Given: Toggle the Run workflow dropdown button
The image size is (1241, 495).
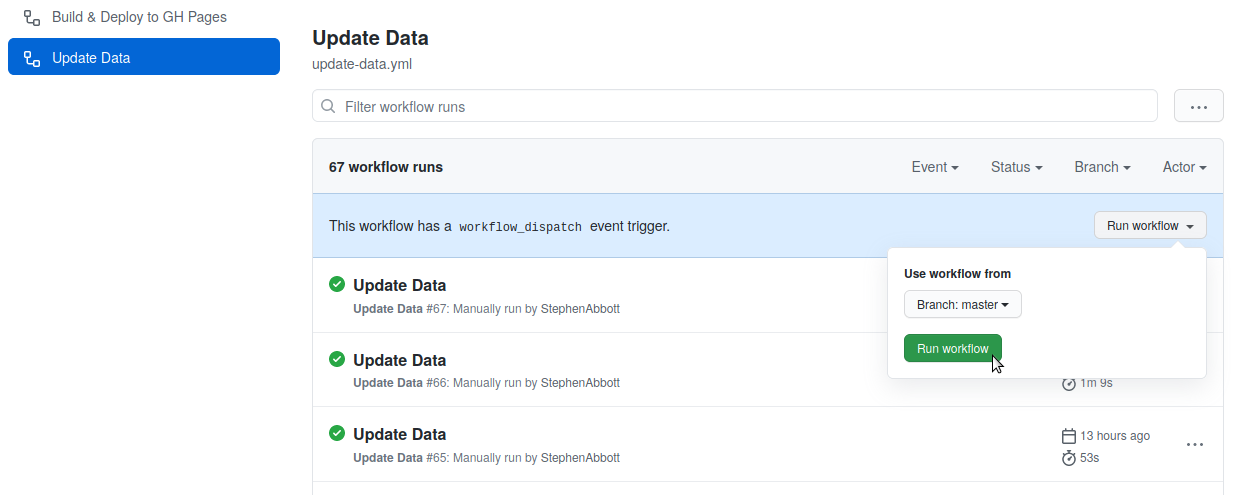Looking at the screenshot, I should (x=1150, y=226).
